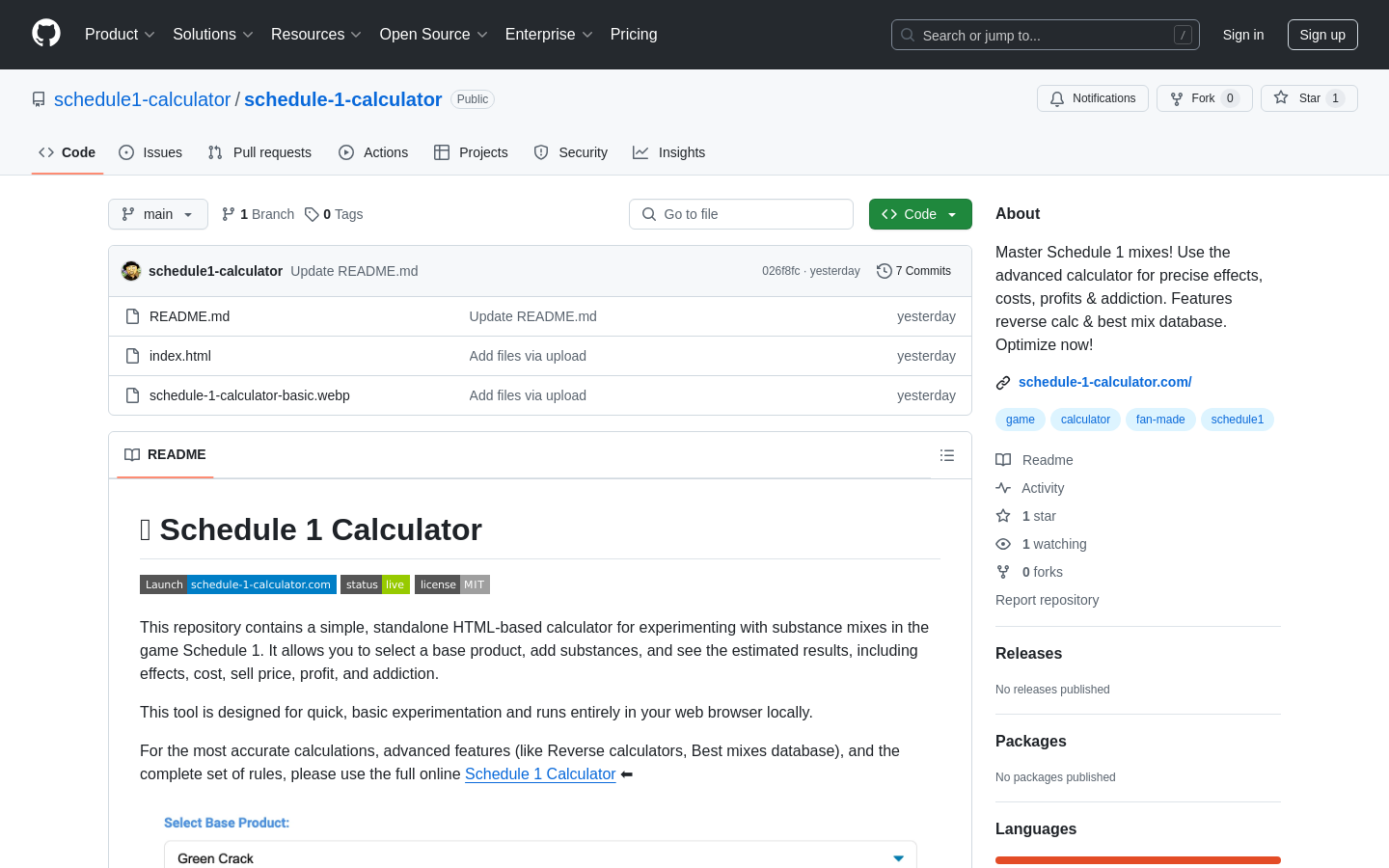1389x868 pixels.
Task: Open the README.md file
Action: coord(189,316)
